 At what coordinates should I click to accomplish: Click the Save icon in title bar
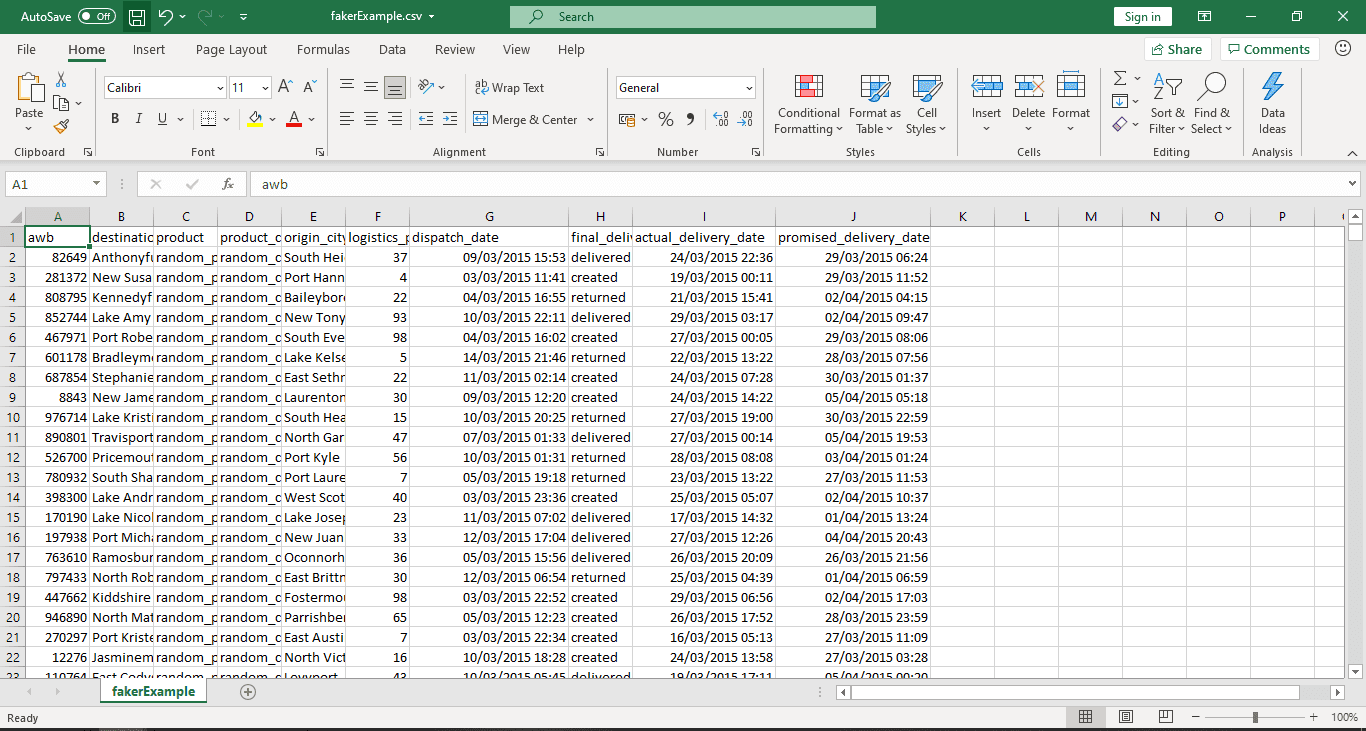[x=137, y=17]
